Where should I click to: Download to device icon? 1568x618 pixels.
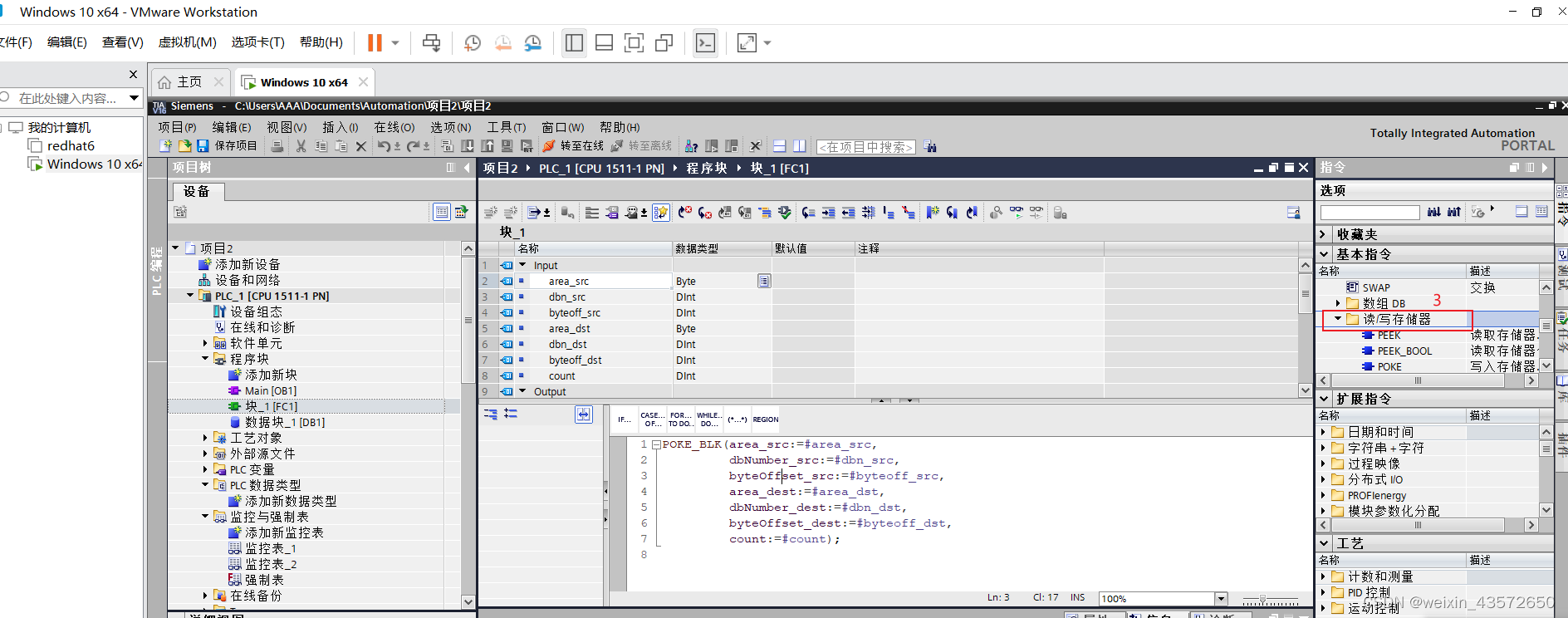pyautogui.click(x=468, y=146)
